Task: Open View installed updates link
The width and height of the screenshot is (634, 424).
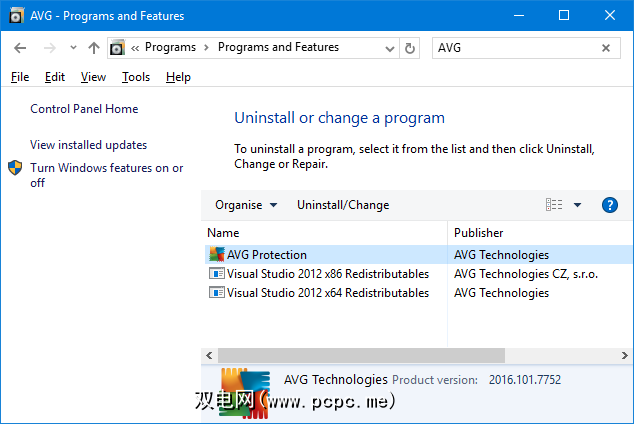Action: pyautogui.click(x=89, y=145)
